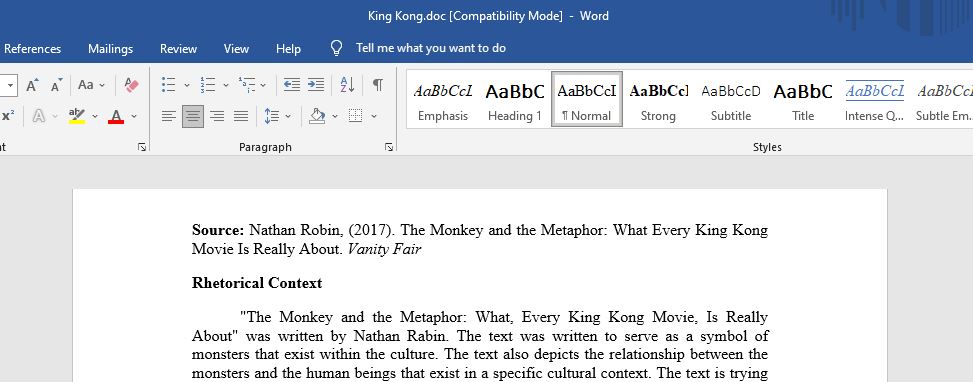Increase paragraph indent
This screenshot has width=973, height=382.
point(316,85)
